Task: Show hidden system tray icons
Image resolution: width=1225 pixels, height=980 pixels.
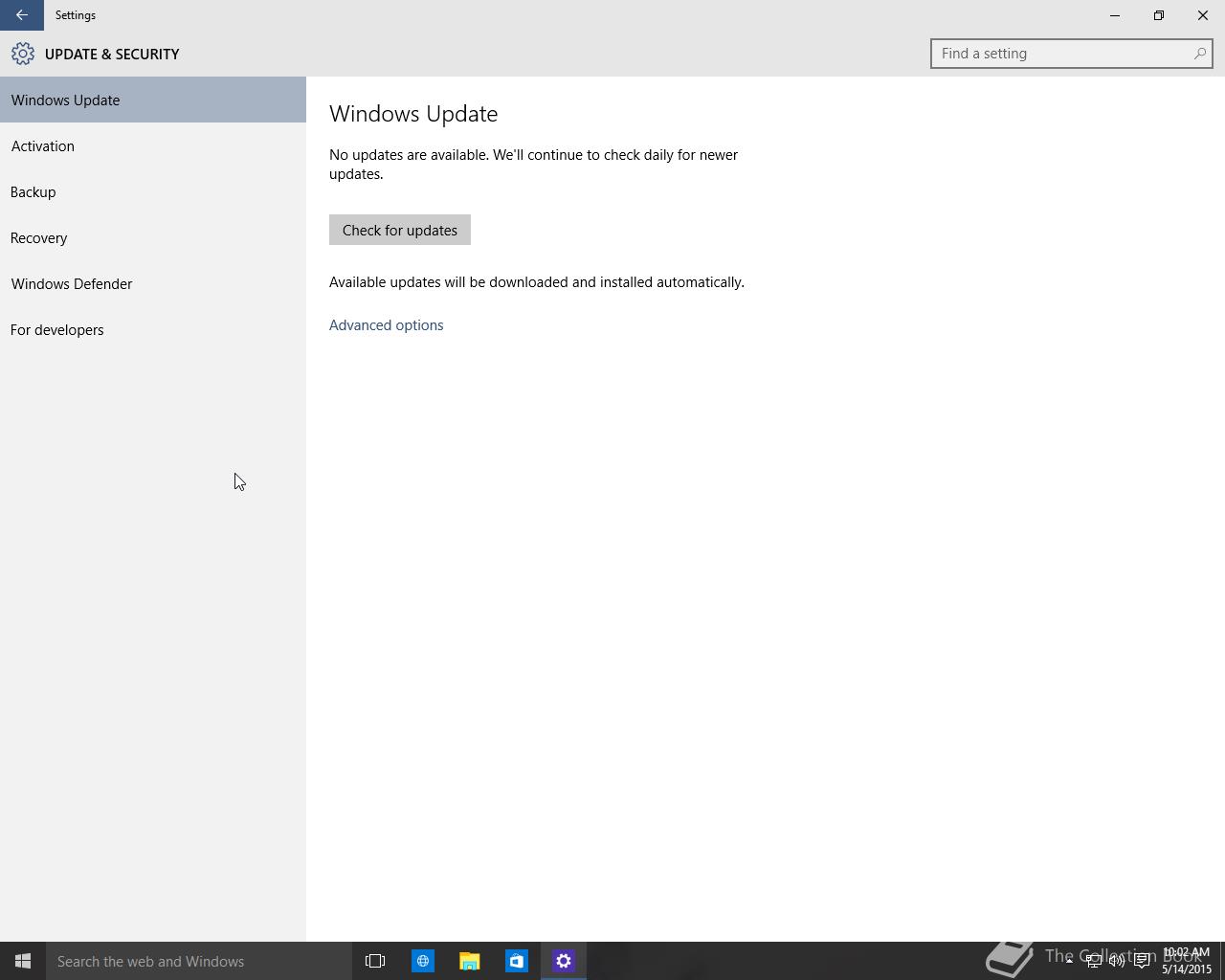Action: tap(1069, 961)
